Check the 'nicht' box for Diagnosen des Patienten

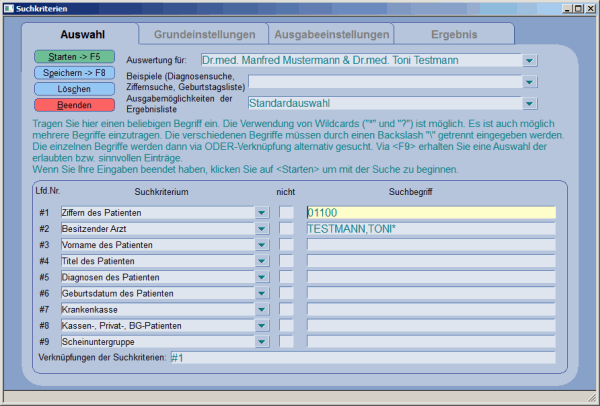286,277
